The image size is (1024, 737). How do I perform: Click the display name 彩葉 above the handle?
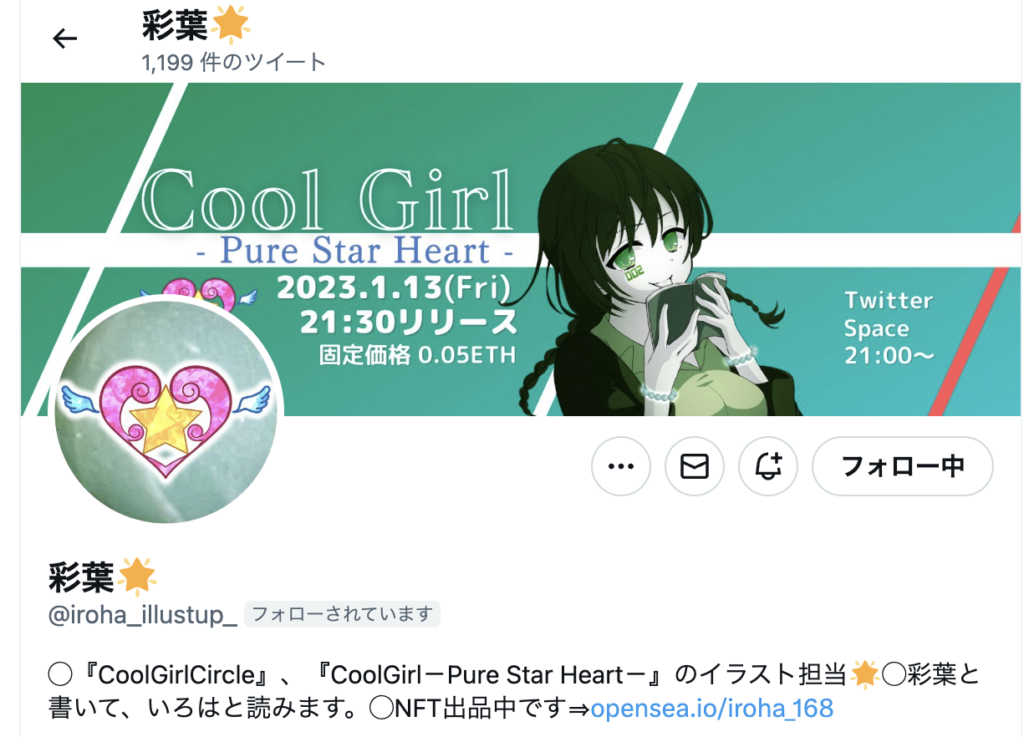[x=82, y=577]
